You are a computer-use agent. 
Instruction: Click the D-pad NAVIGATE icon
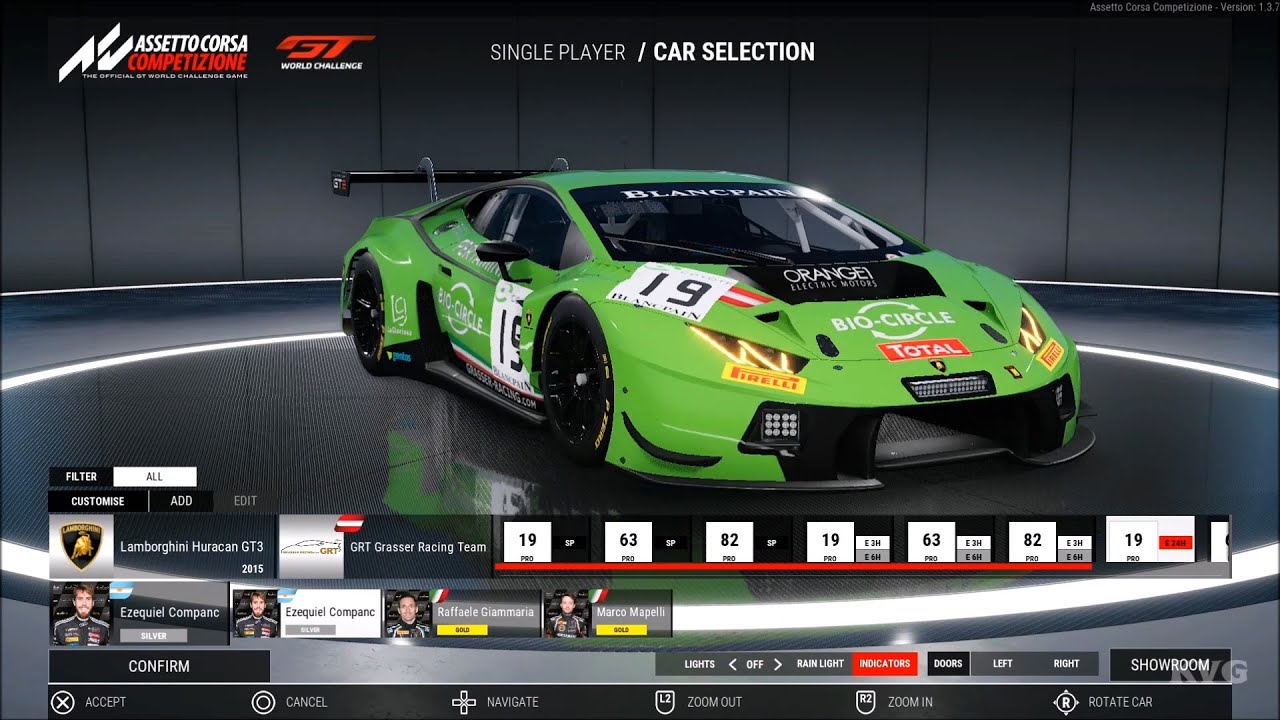pos(464,702)
